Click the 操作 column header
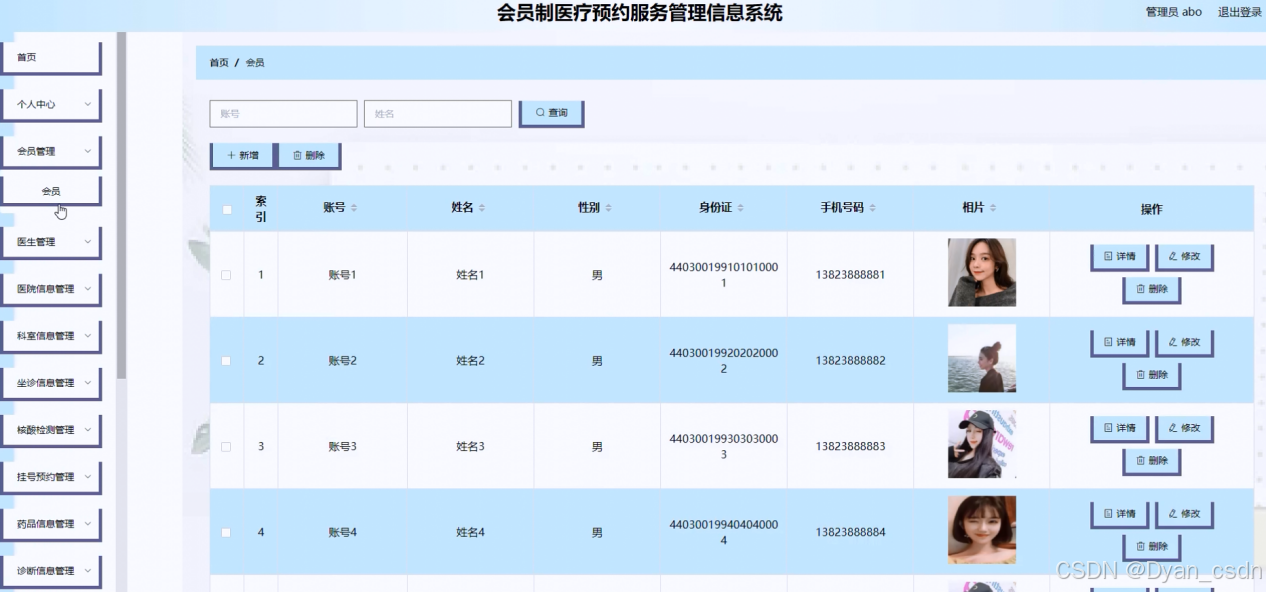1266x592 pixels. [1152, 209]
